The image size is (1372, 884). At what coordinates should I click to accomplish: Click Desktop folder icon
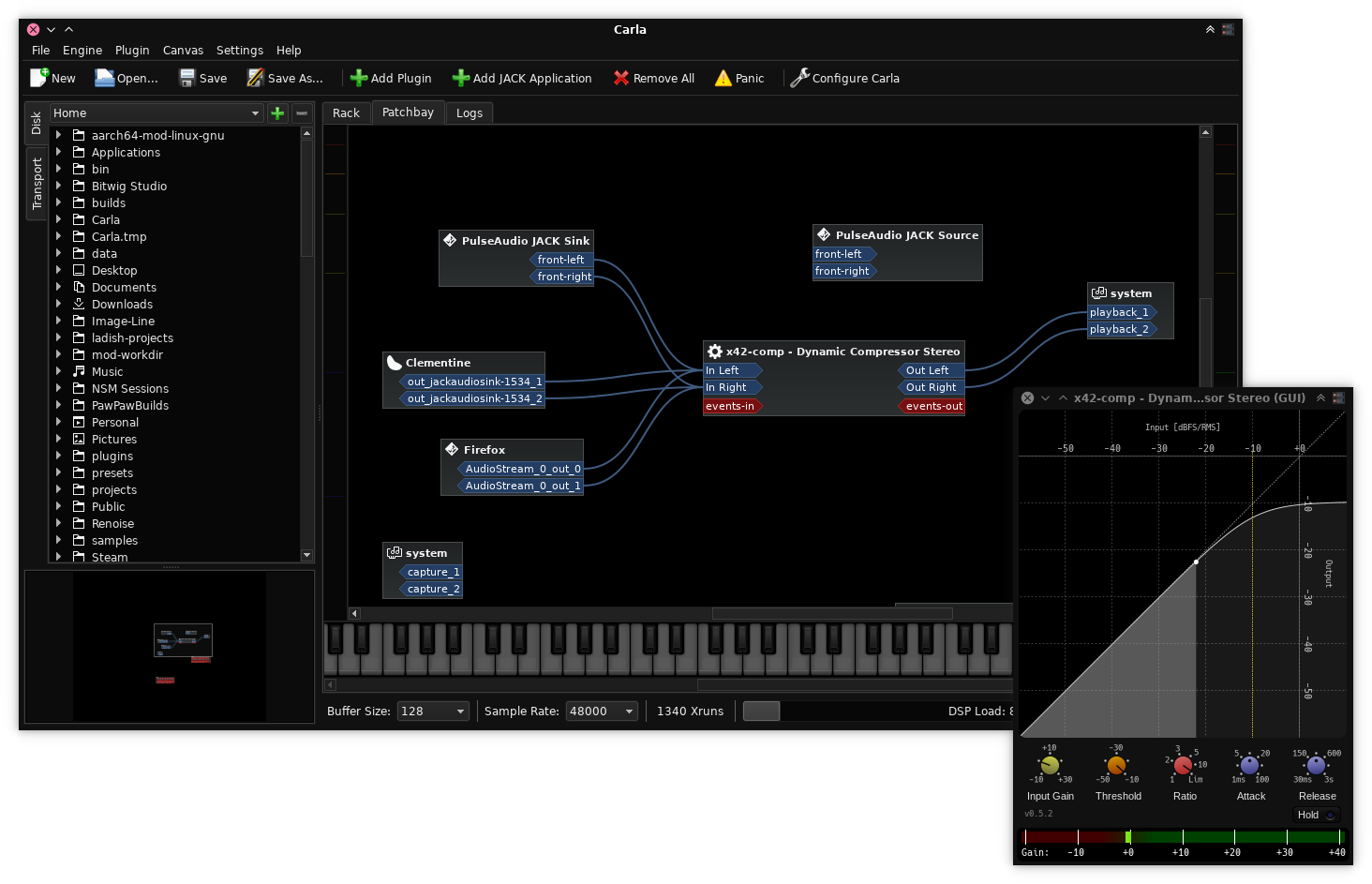click(79, 270)
